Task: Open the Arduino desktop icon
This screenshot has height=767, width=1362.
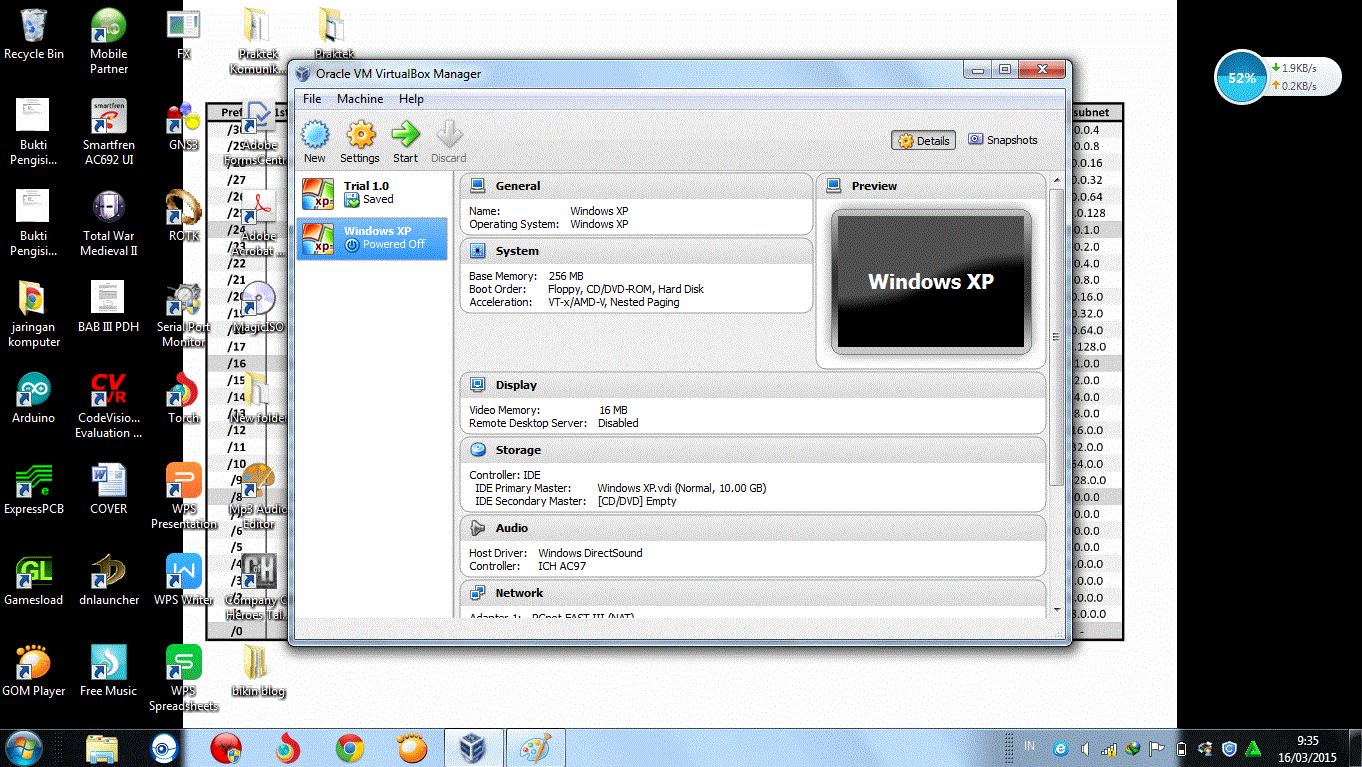Action: (33, 398)
